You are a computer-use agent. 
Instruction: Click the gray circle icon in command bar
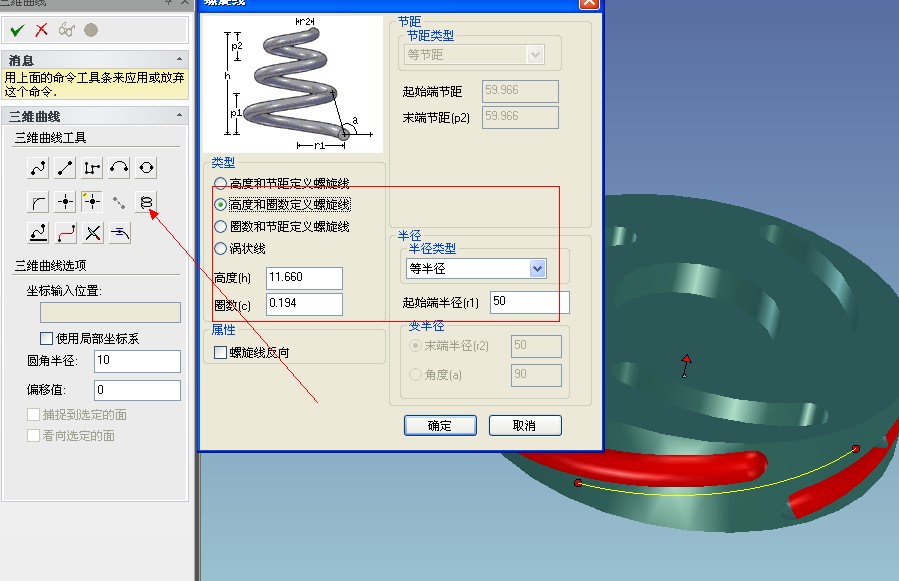91,30
